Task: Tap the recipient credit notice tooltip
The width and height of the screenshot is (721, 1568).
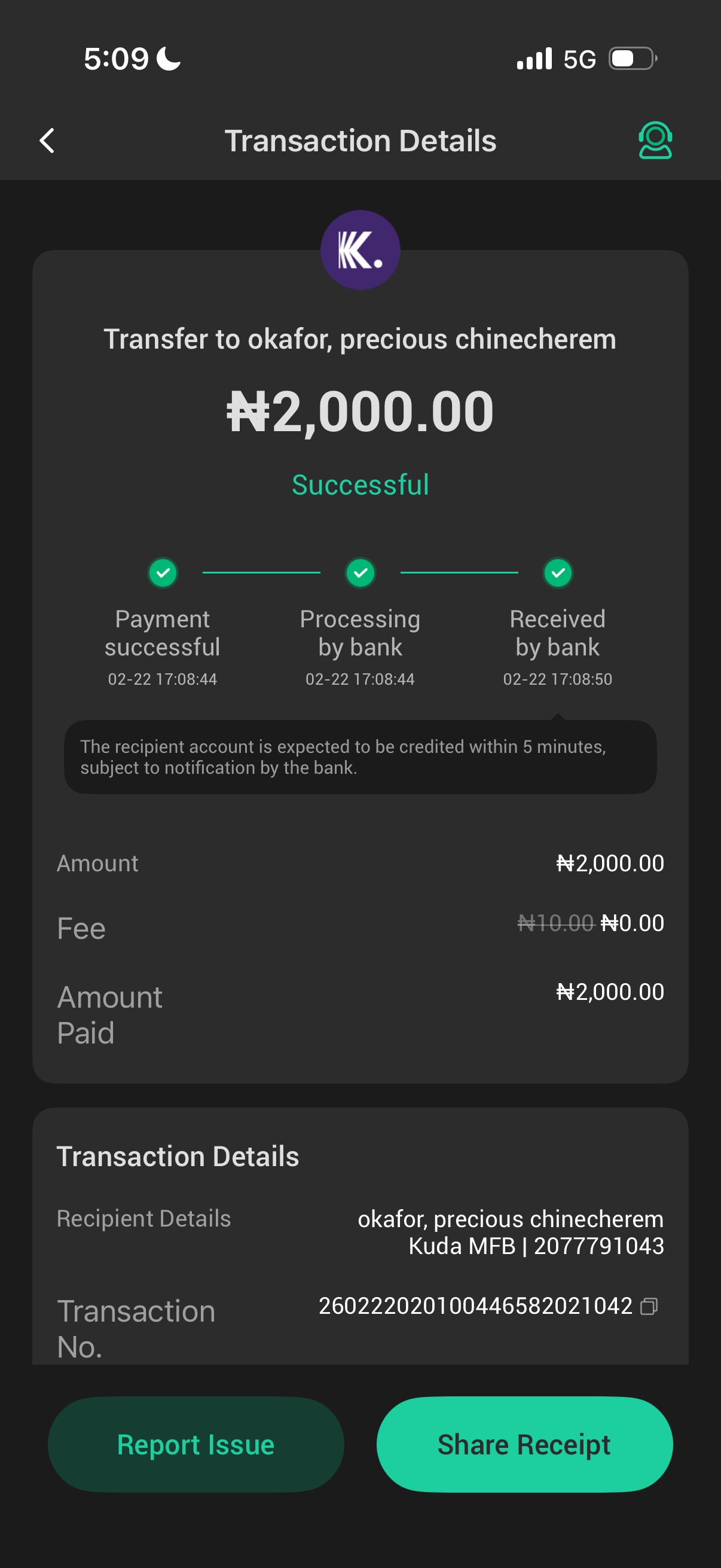Action: pos(360,757)
